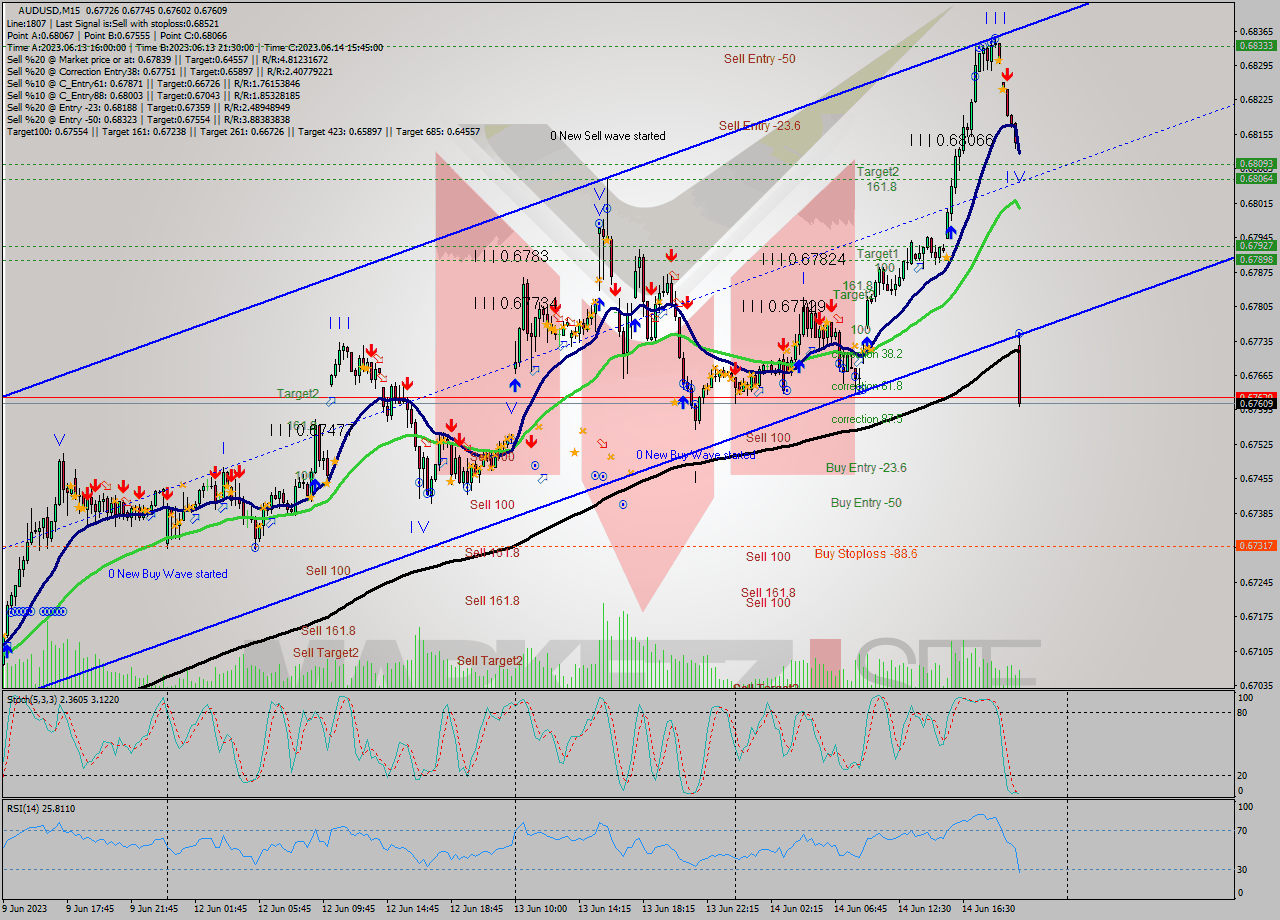Click the 0.67385 price axis value
1280x920 pixels.
pyautogui.click(x=1258, y=513)
